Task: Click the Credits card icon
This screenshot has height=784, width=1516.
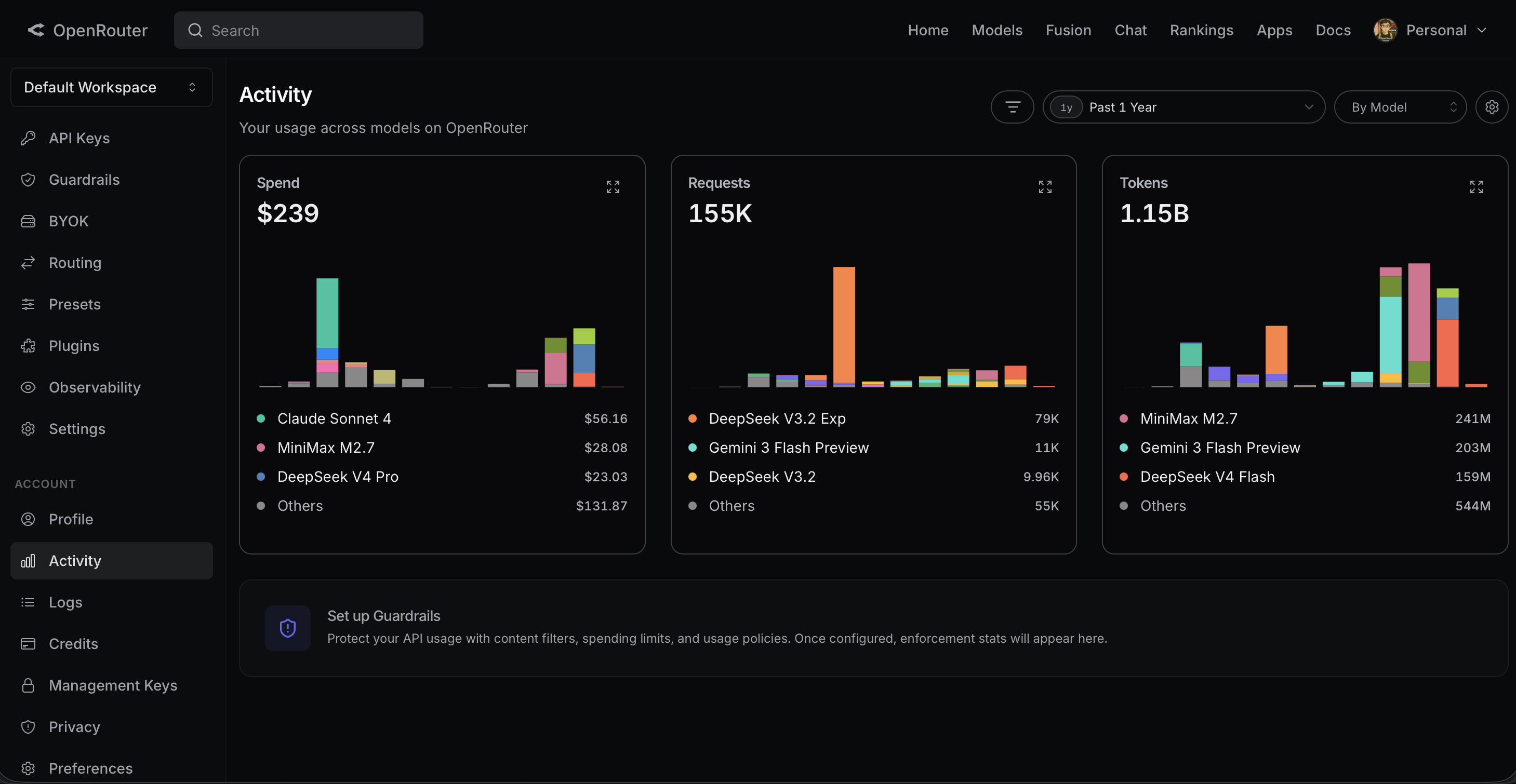Action: coord(28,644)
